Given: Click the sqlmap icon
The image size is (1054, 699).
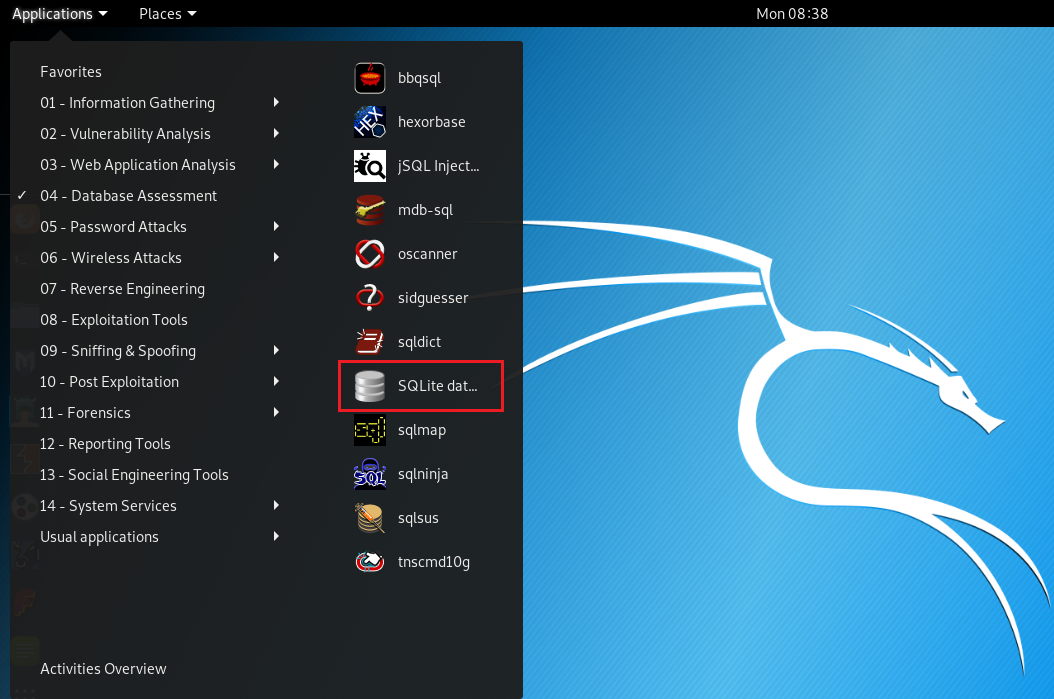Looking at the screenshot, I should pyautogui.click(x=370, y=430).
